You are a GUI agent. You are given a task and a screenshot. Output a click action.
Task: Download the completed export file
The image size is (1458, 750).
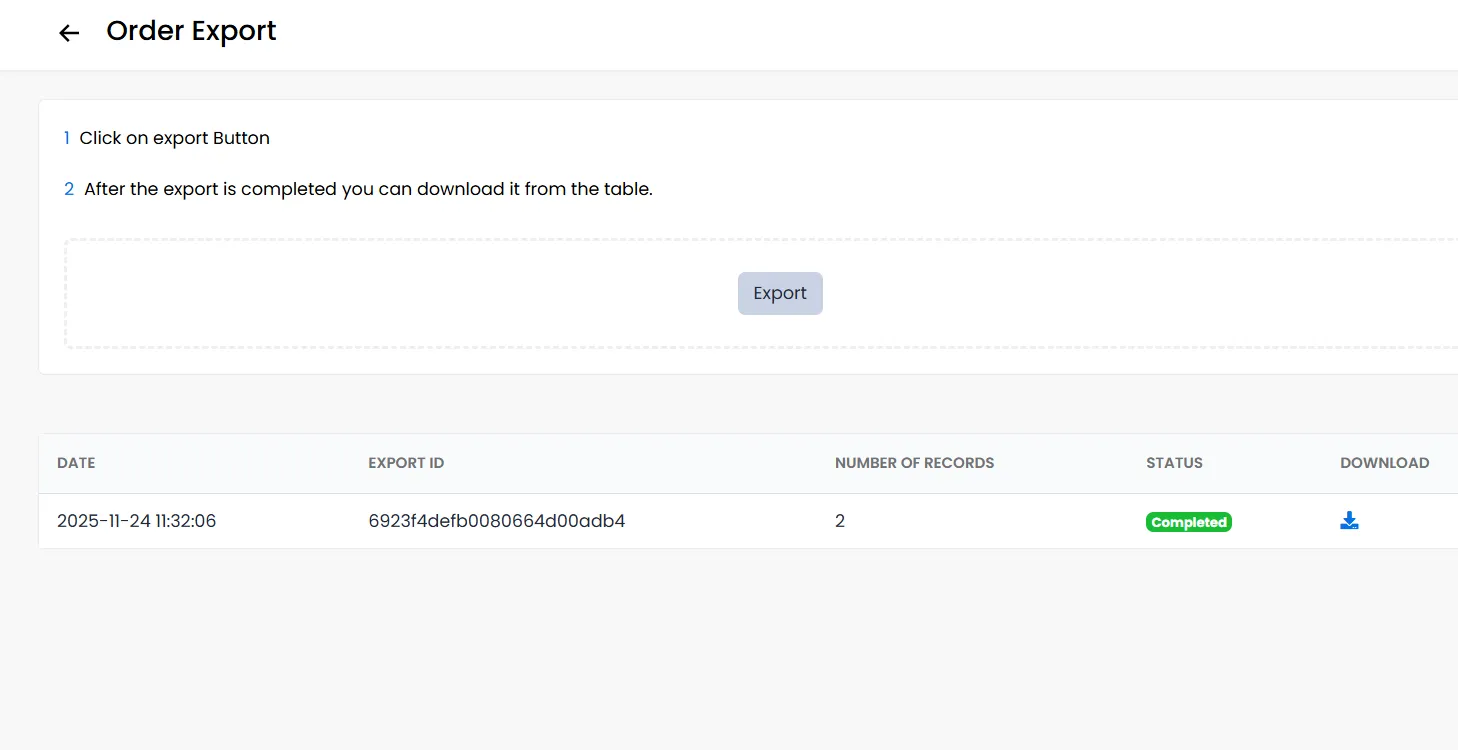pos(1349,521)
